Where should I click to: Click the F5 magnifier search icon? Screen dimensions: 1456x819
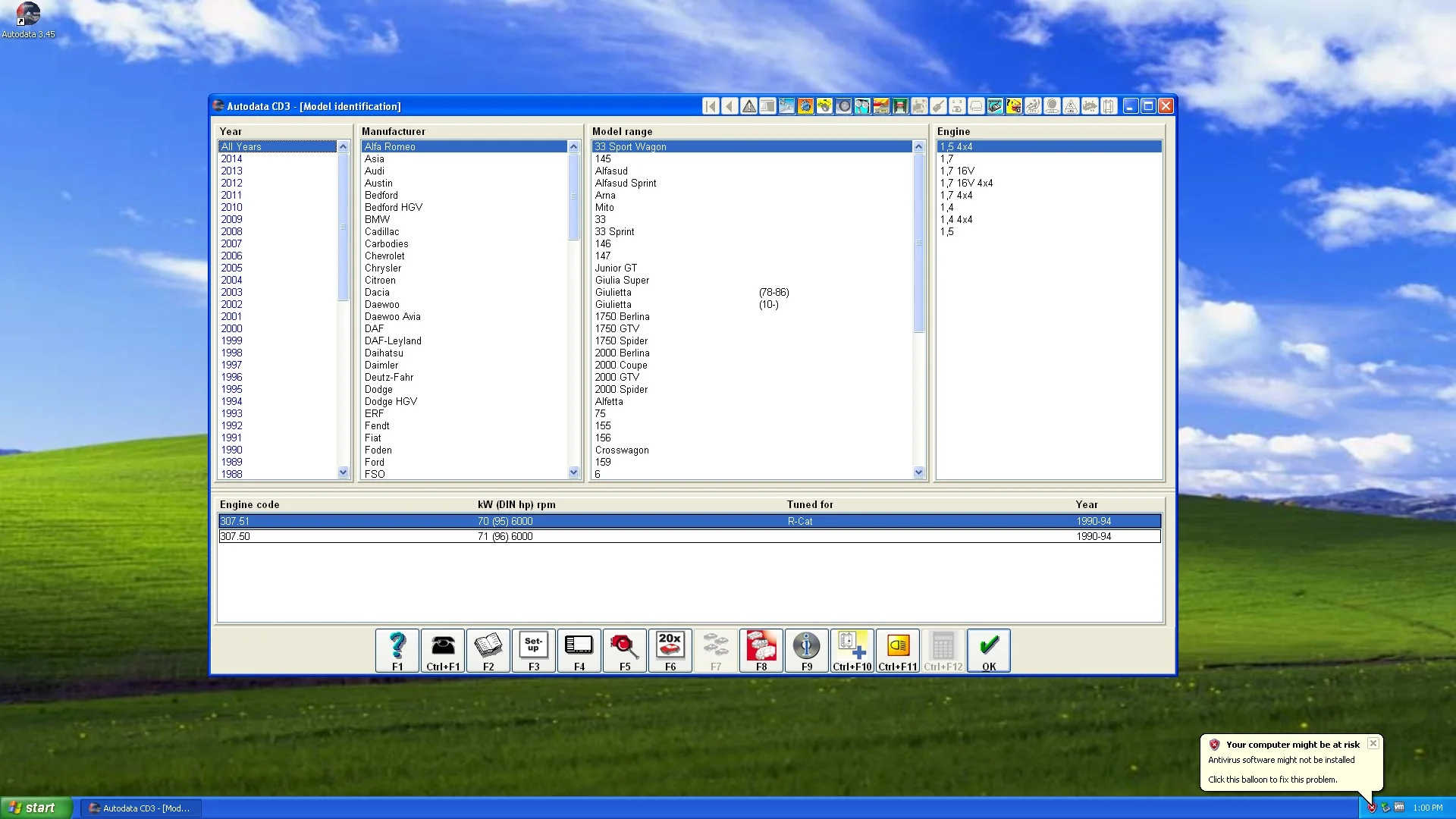(x=625, y=650)
